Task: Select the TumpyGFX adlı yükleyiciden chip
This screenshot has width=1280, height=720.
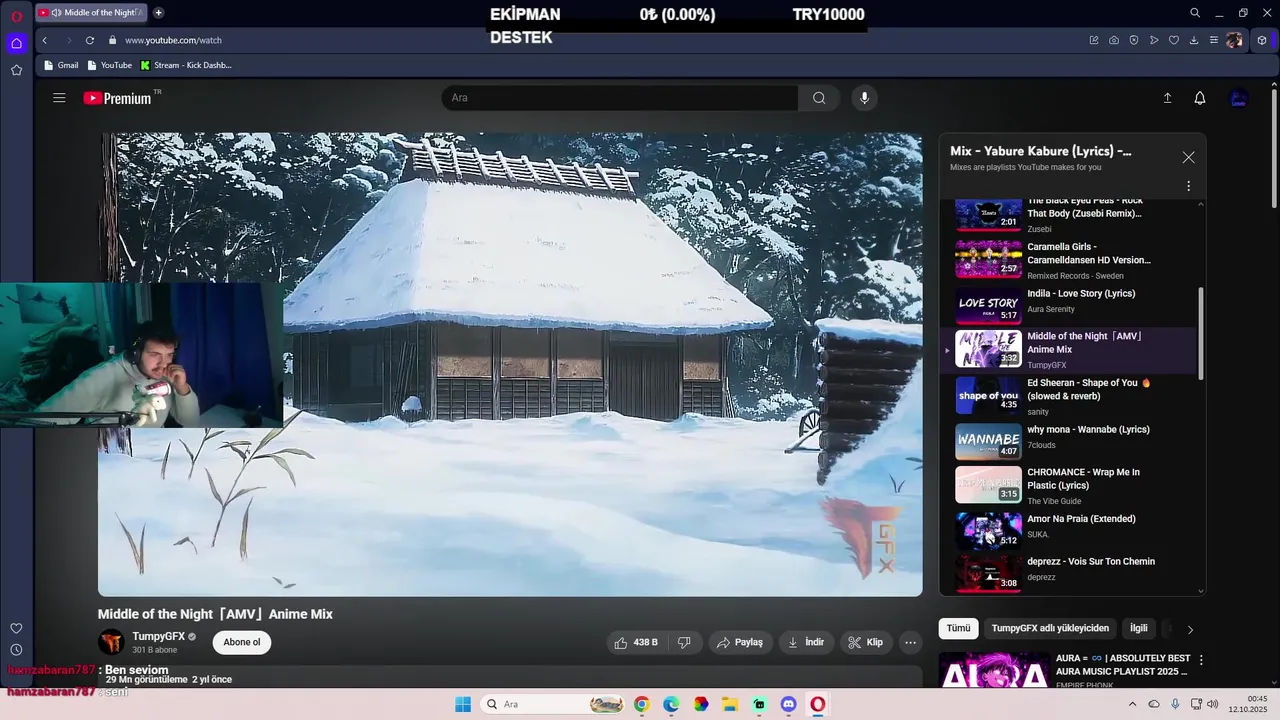Action: tap(1050, 628)
